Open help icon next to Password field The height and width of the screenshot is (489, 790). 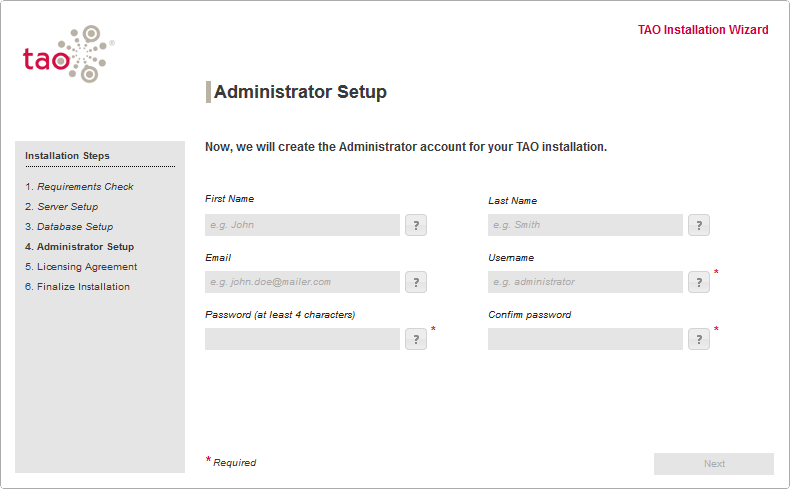pyautogui.click(x=416, y=339)
